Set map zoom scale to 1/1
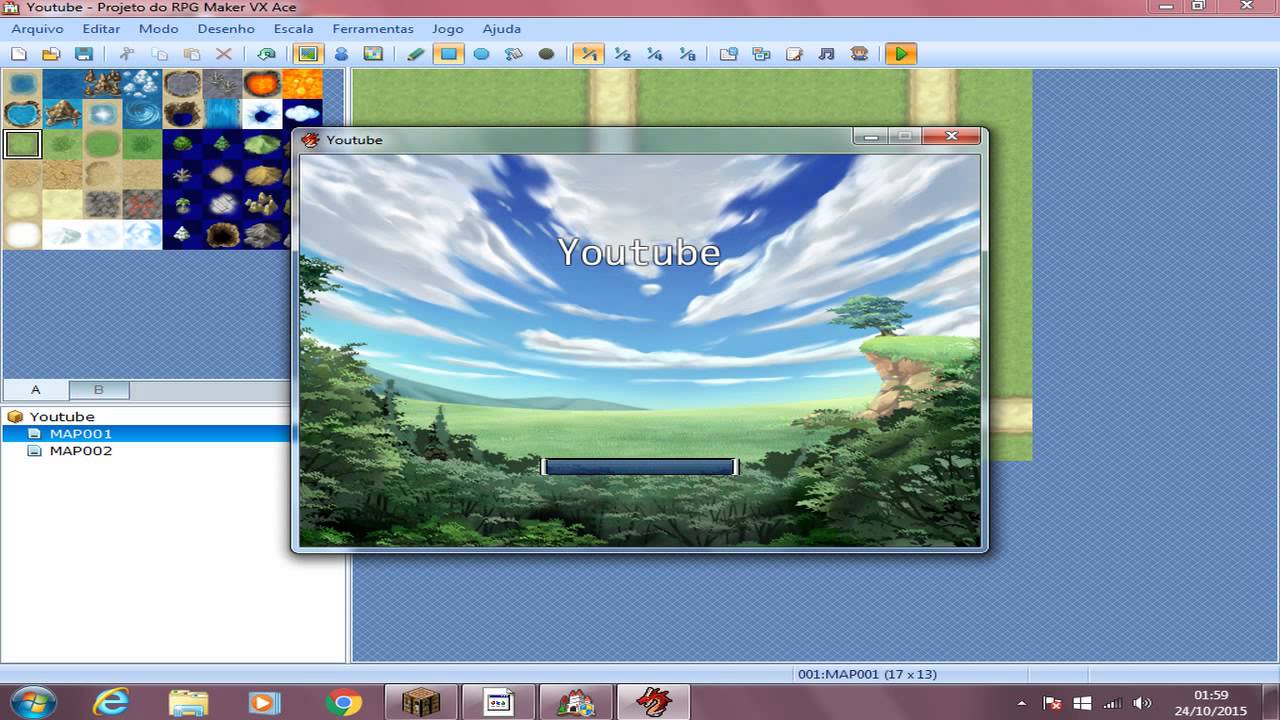Screen dimensions: 1280x720 [589, 54]
